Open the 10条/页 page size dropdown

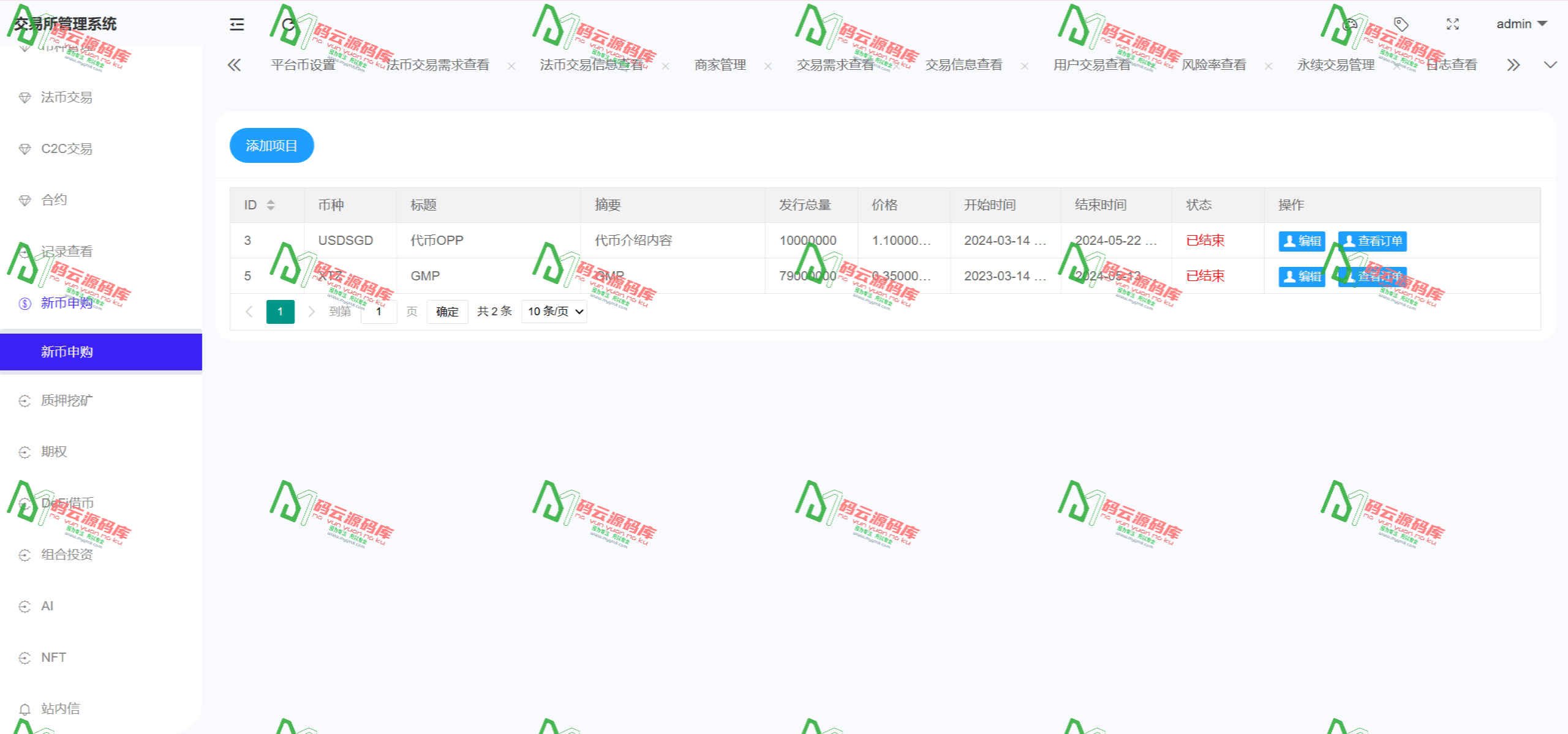point(553,312)
